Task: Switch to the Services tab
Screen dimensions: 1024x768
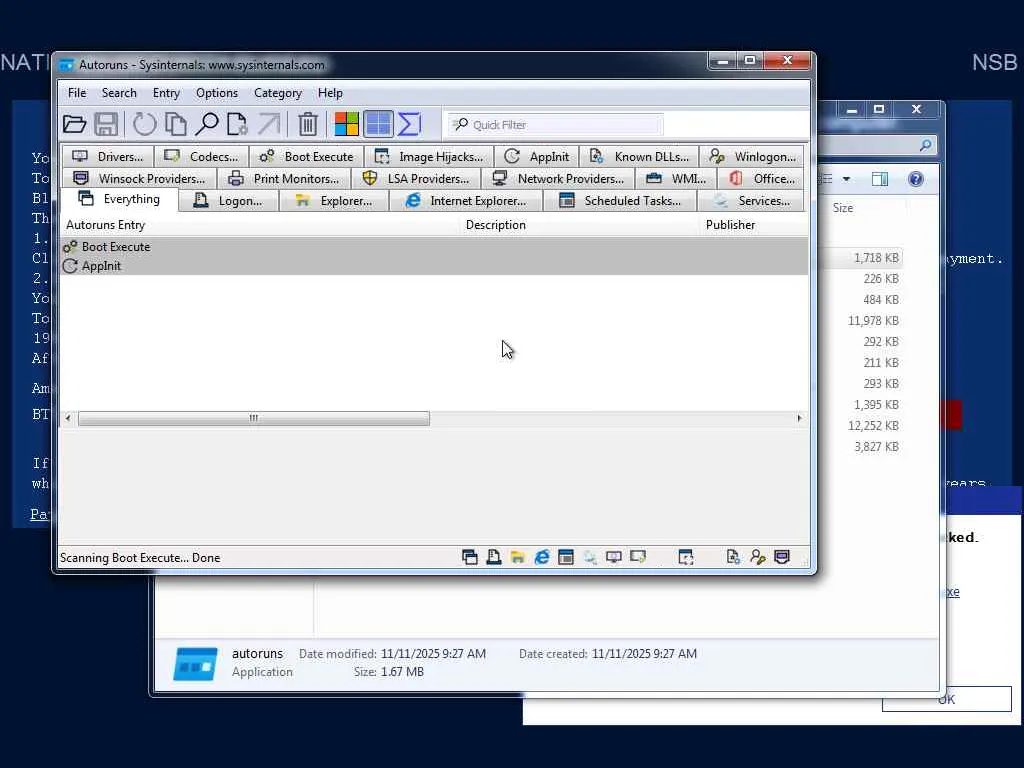Action: [751, 200]
